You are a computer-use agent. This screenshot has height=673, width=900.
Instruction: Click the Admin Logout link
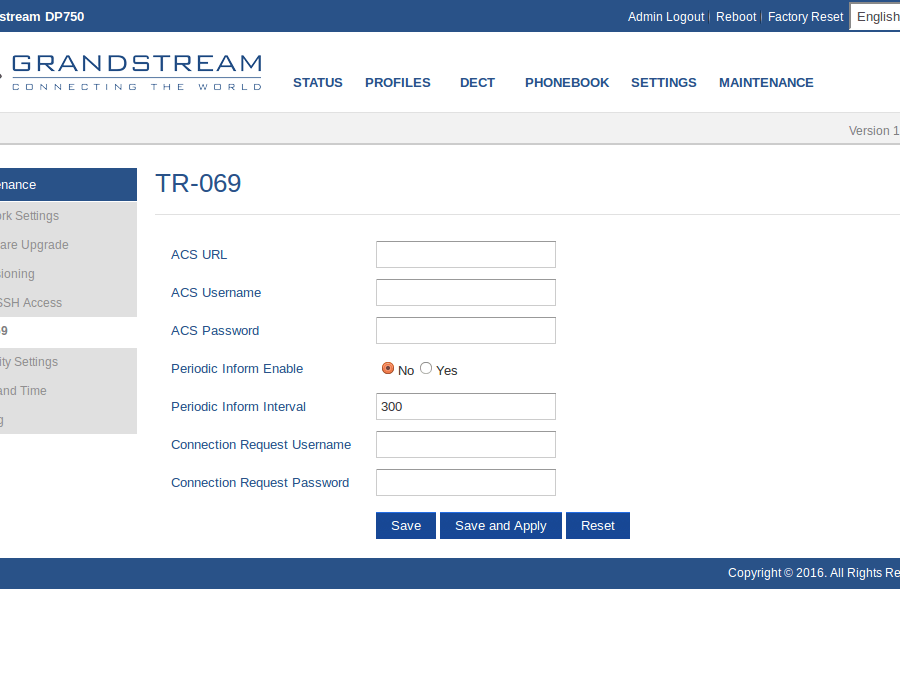click(665, 17)
